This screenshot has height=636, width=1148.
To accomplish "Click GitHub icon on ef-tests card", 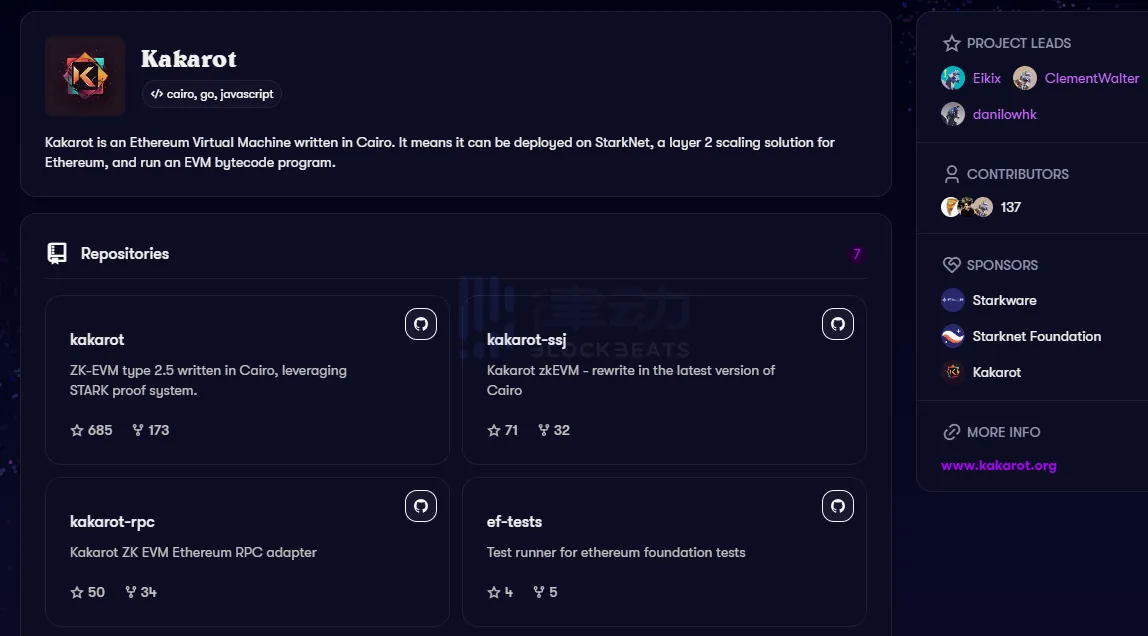I will pos(838,506).
